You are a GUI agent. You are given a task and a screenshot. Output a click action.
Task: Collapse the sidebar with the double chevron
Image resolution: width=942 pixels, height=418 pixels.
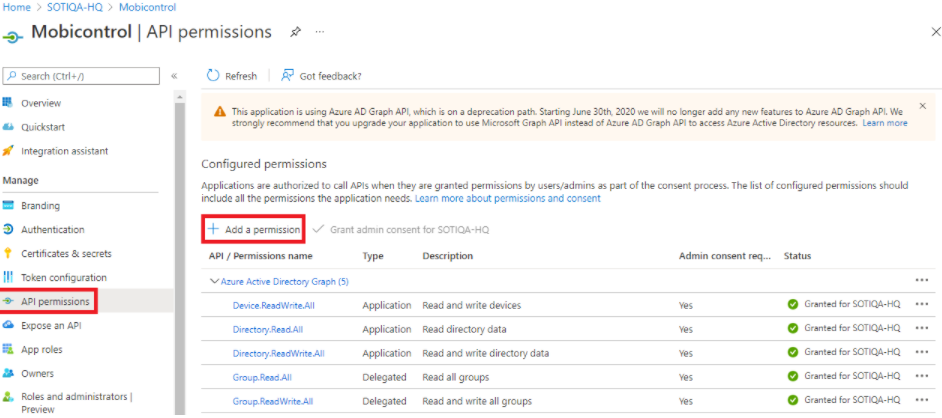(x=174, y=76)
